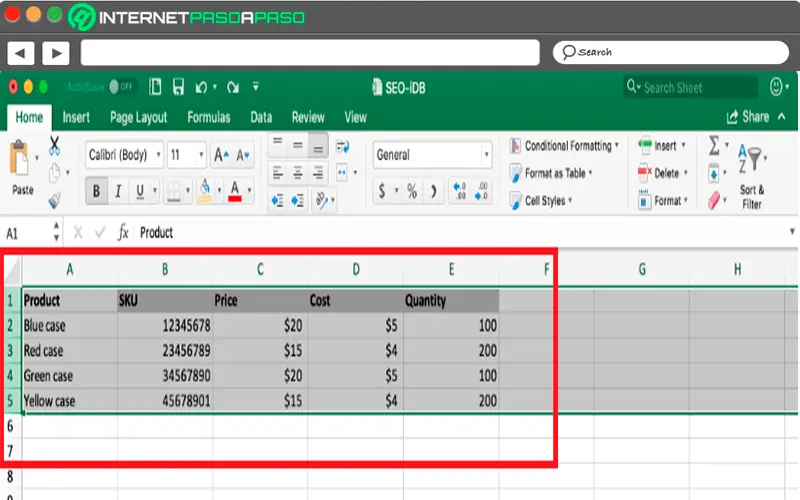Open the Page Layout tab
This screenshot has width=800, height=500.
(x=138, y=117)
